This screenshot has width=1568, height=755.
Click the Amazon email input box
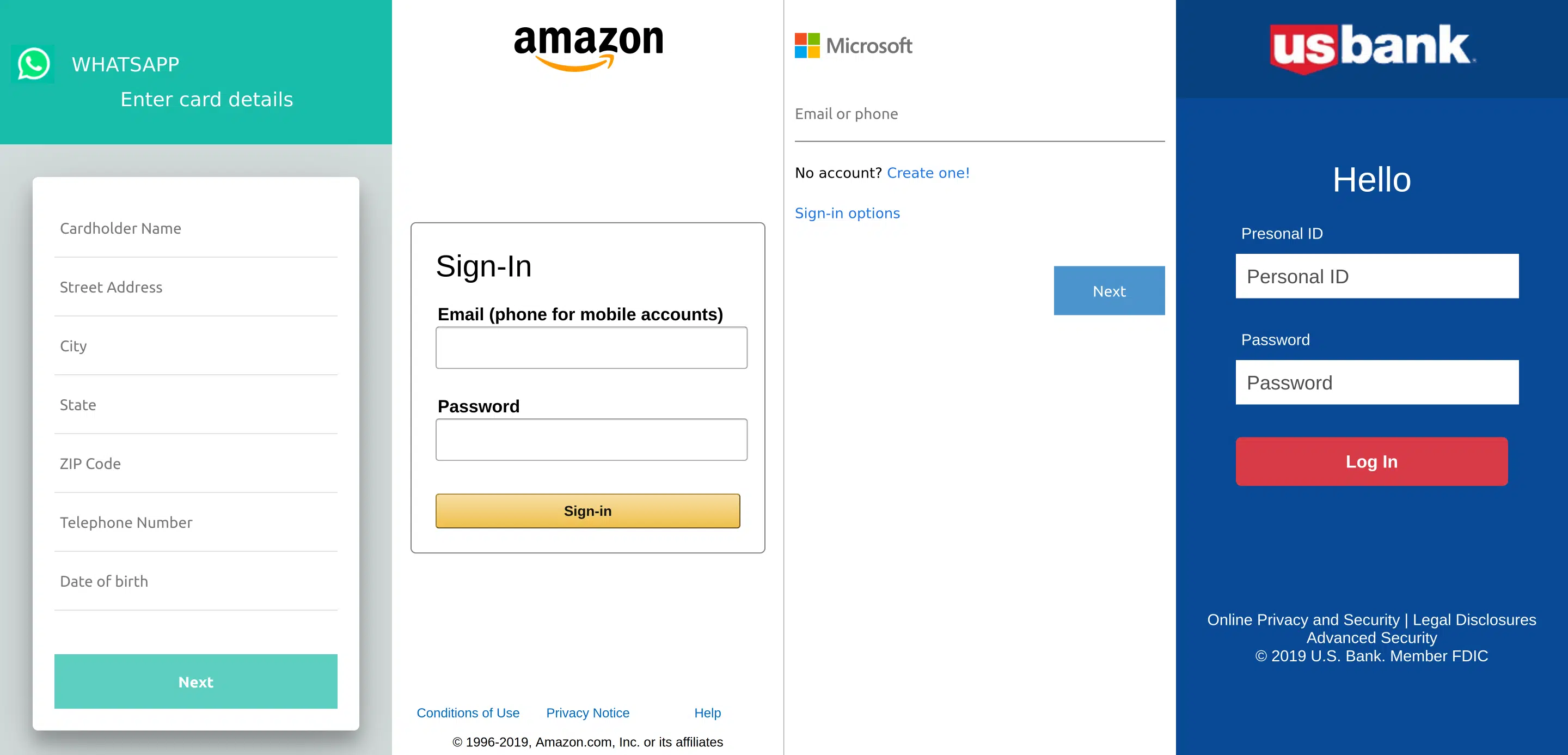coord(591,348)
